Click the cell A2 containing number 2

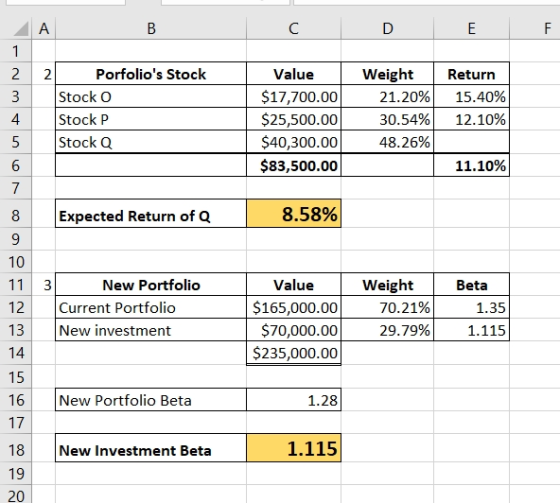click(44, 74)
